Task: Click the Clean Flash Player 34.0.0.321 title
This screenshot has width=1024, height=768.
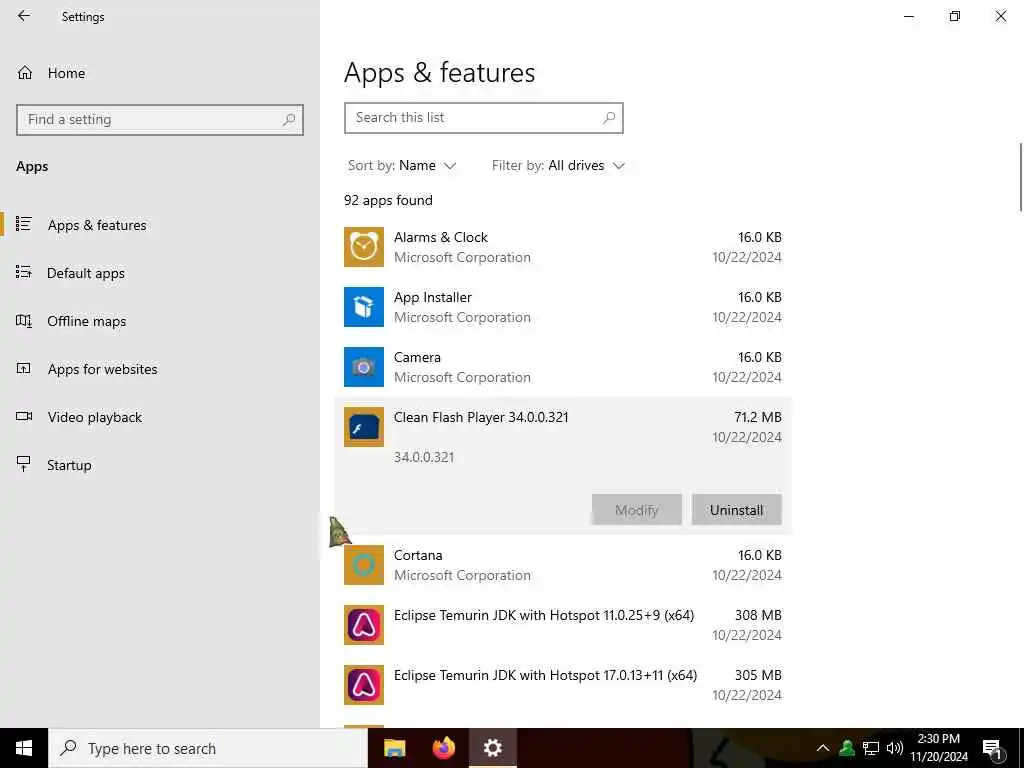Action: pos(481,417)
